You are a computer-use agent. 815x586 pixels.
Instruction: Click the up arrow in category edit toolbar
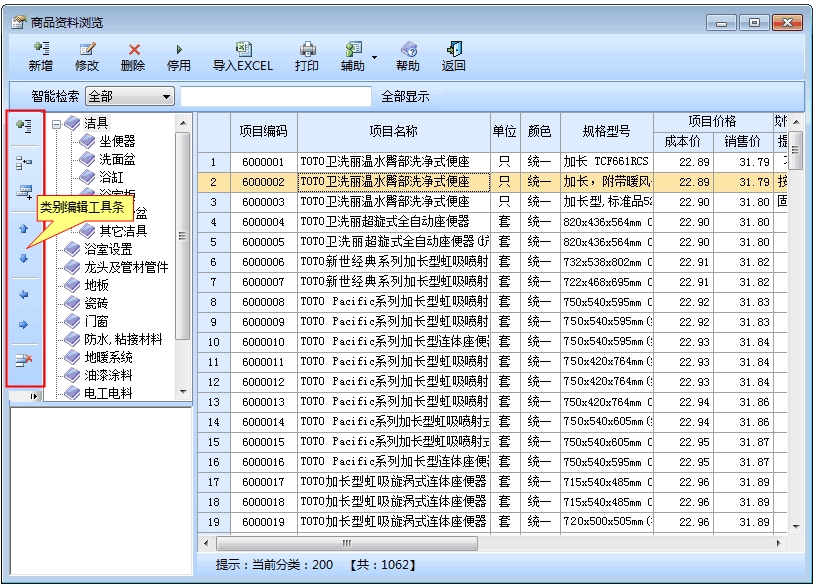[x=24, y=229]
